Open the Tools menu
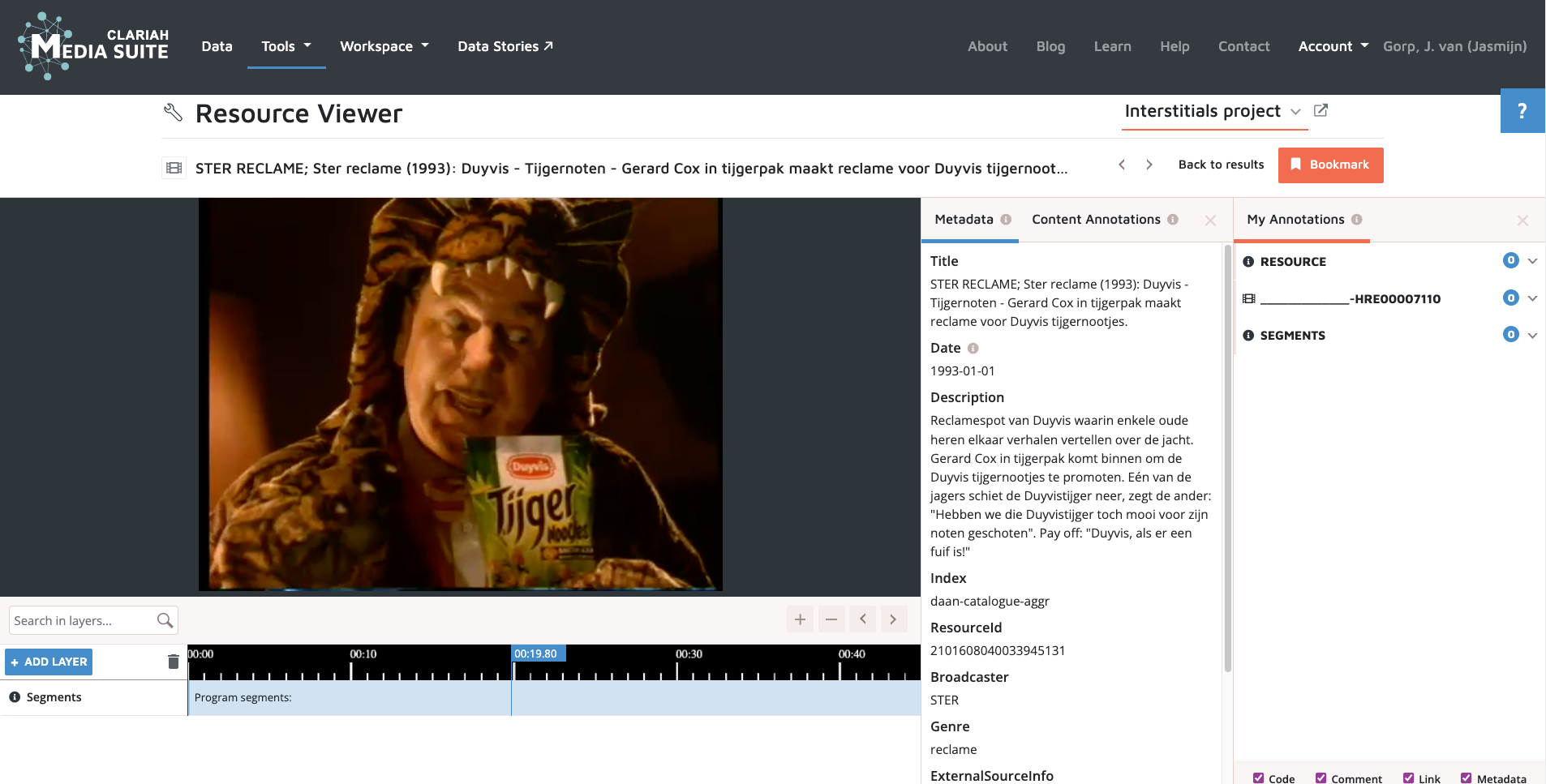The image size is (1546, 784). tap(286, 46)
